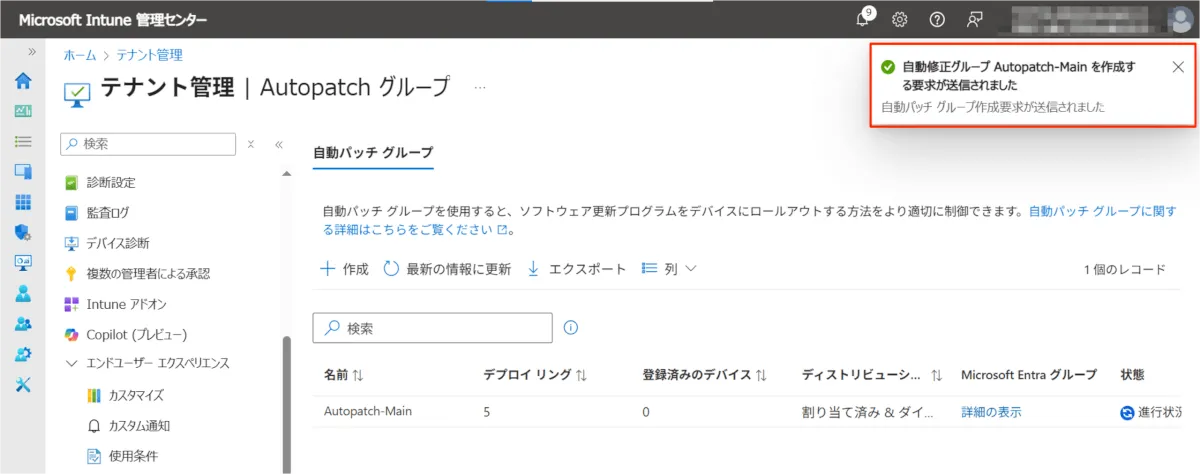
Task: Click the green success check icon in notification
Action: point(887,67)
